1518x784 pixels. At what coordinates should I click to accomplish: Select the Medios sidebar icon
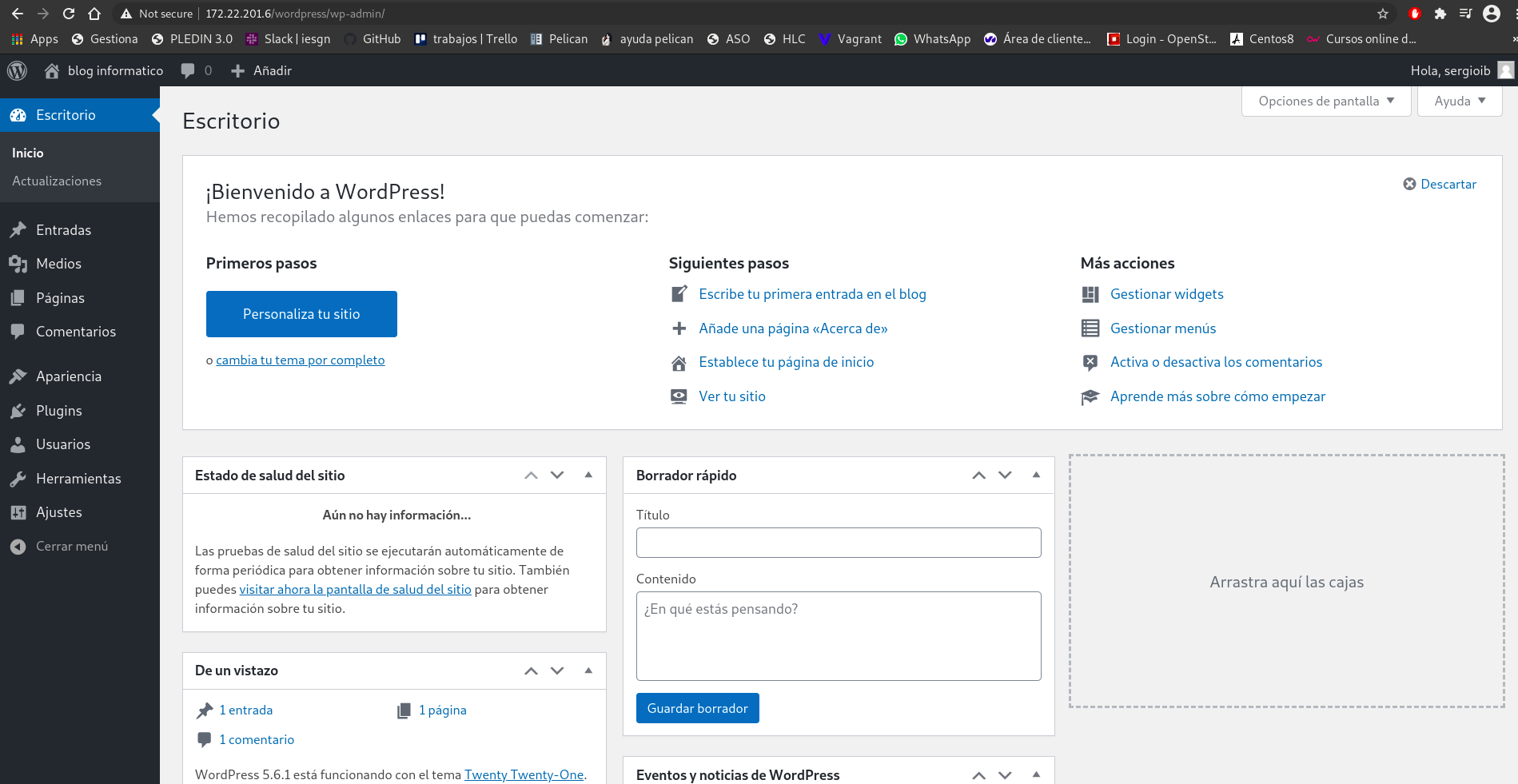pyautogui.click(x=18, y=263)
